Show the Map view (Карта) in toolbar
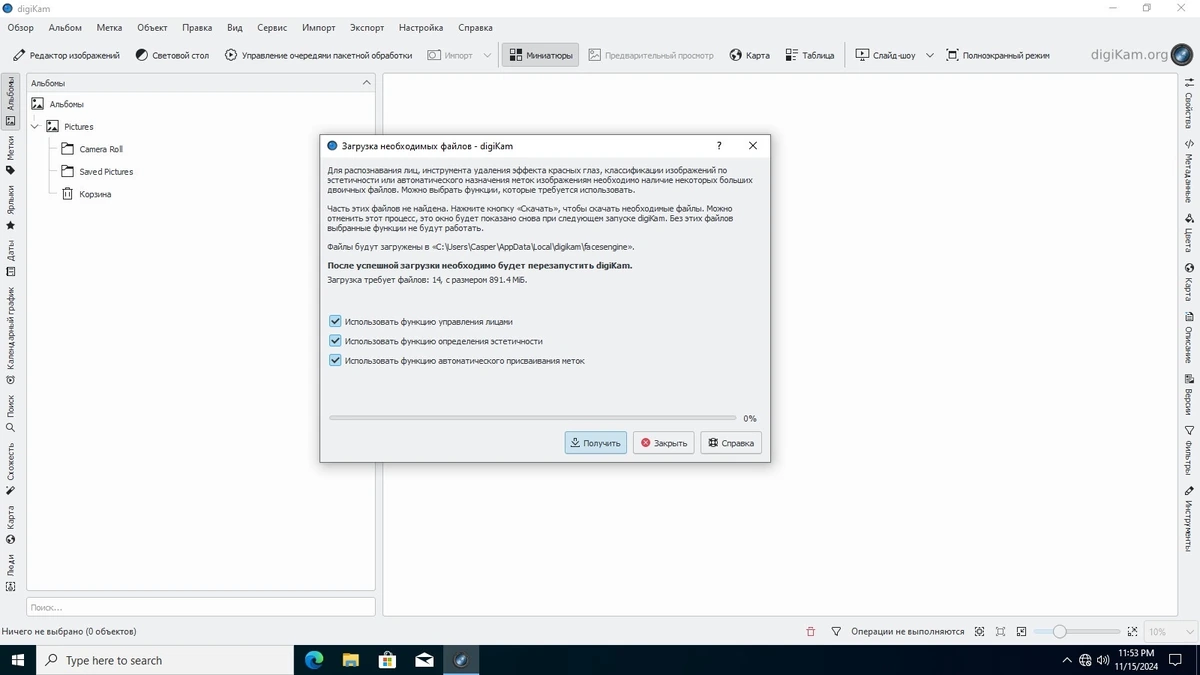Screen dimensions: 1200x675 [x=750, y=55]
